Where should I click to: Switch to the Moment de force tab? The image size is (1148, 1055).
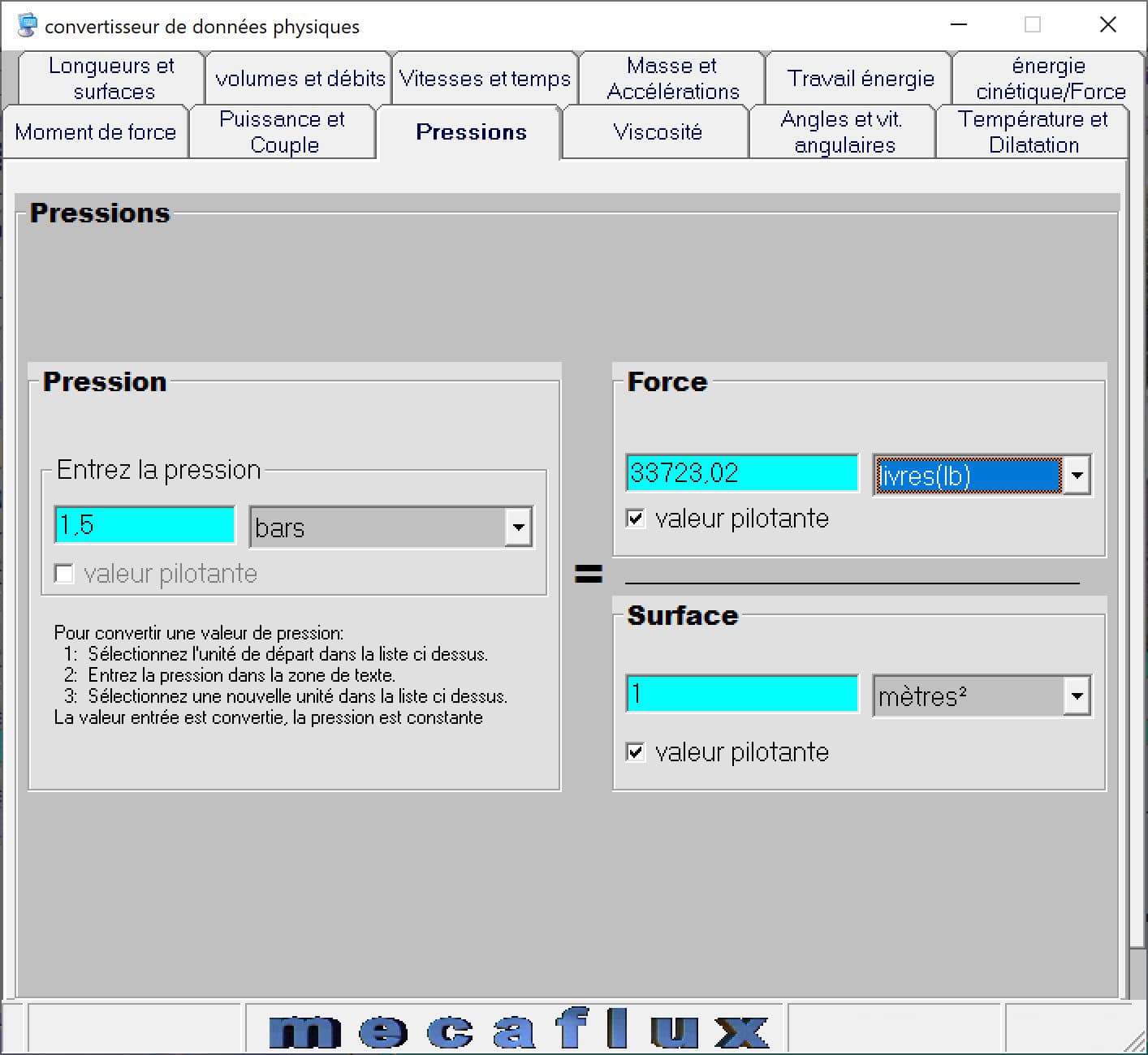click(x=95, y=131)
